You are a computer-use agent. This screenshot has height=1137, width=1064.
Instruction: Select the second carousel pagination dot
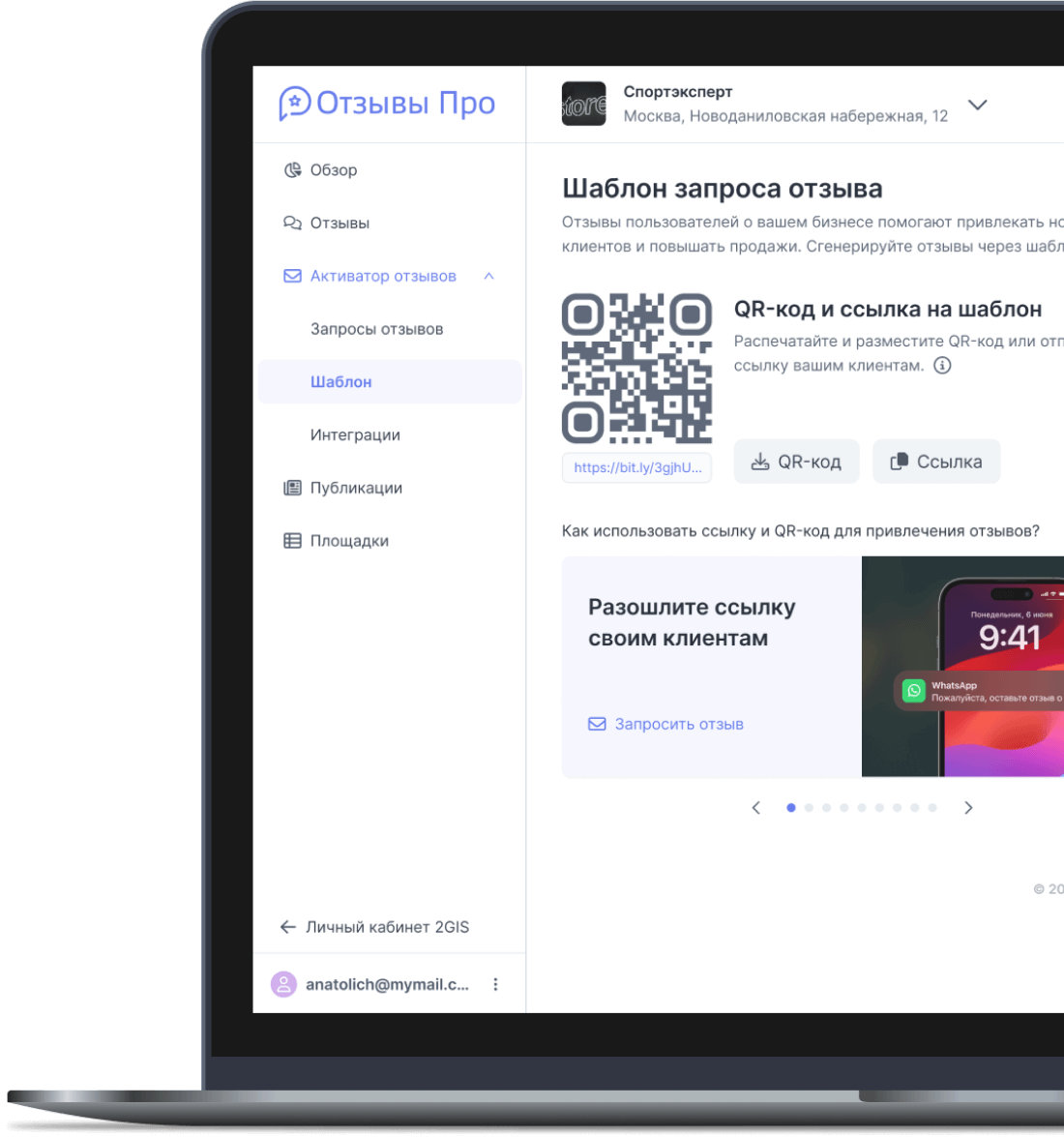click(x=809, y=808)
